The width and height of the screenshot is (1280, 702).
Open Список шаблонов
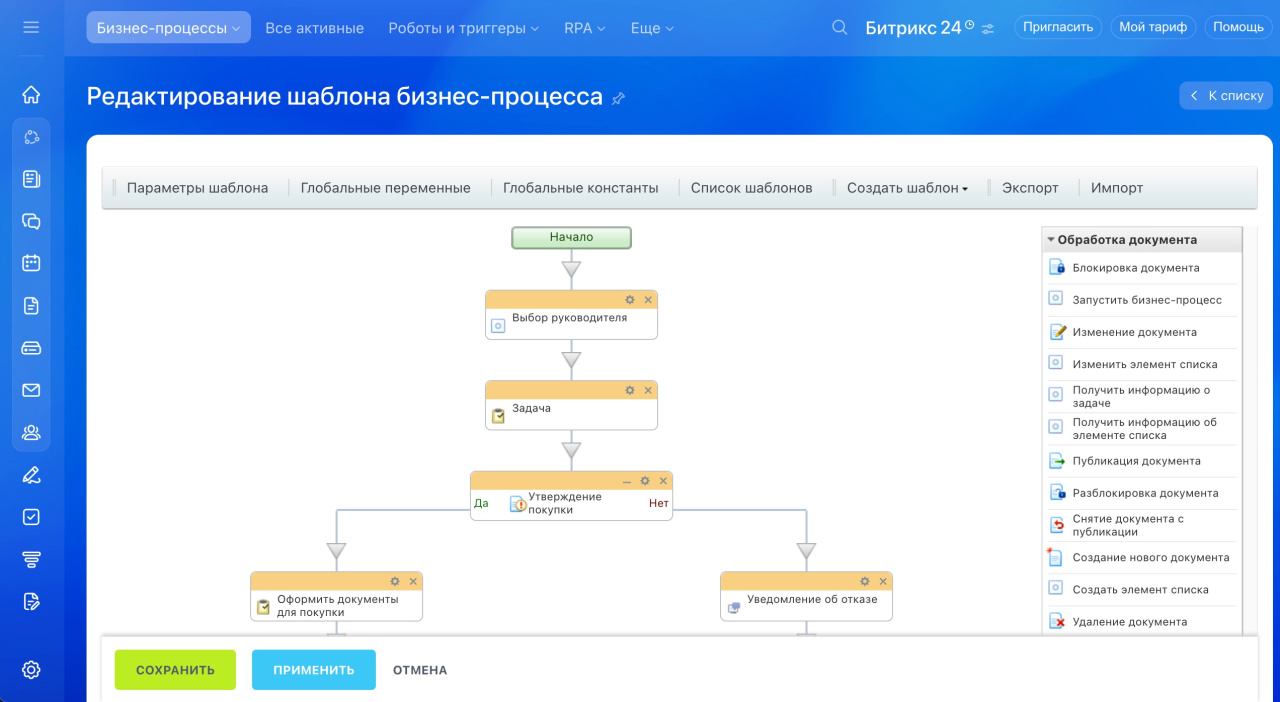pyautogui.click(x=751, y=188)
